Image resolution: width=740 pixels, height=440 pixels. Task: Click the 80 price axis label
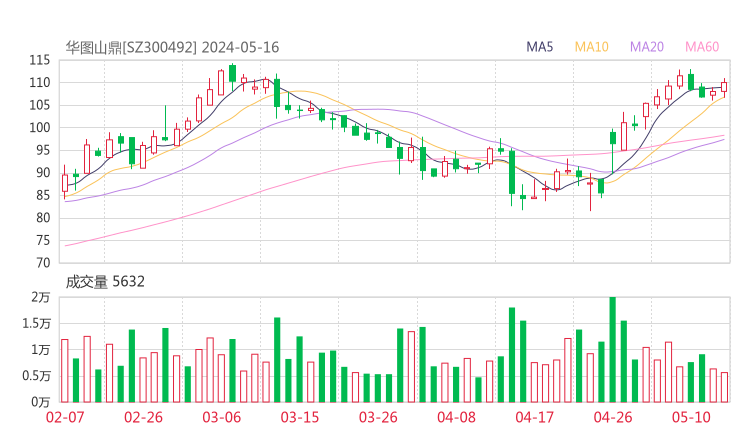43,218
